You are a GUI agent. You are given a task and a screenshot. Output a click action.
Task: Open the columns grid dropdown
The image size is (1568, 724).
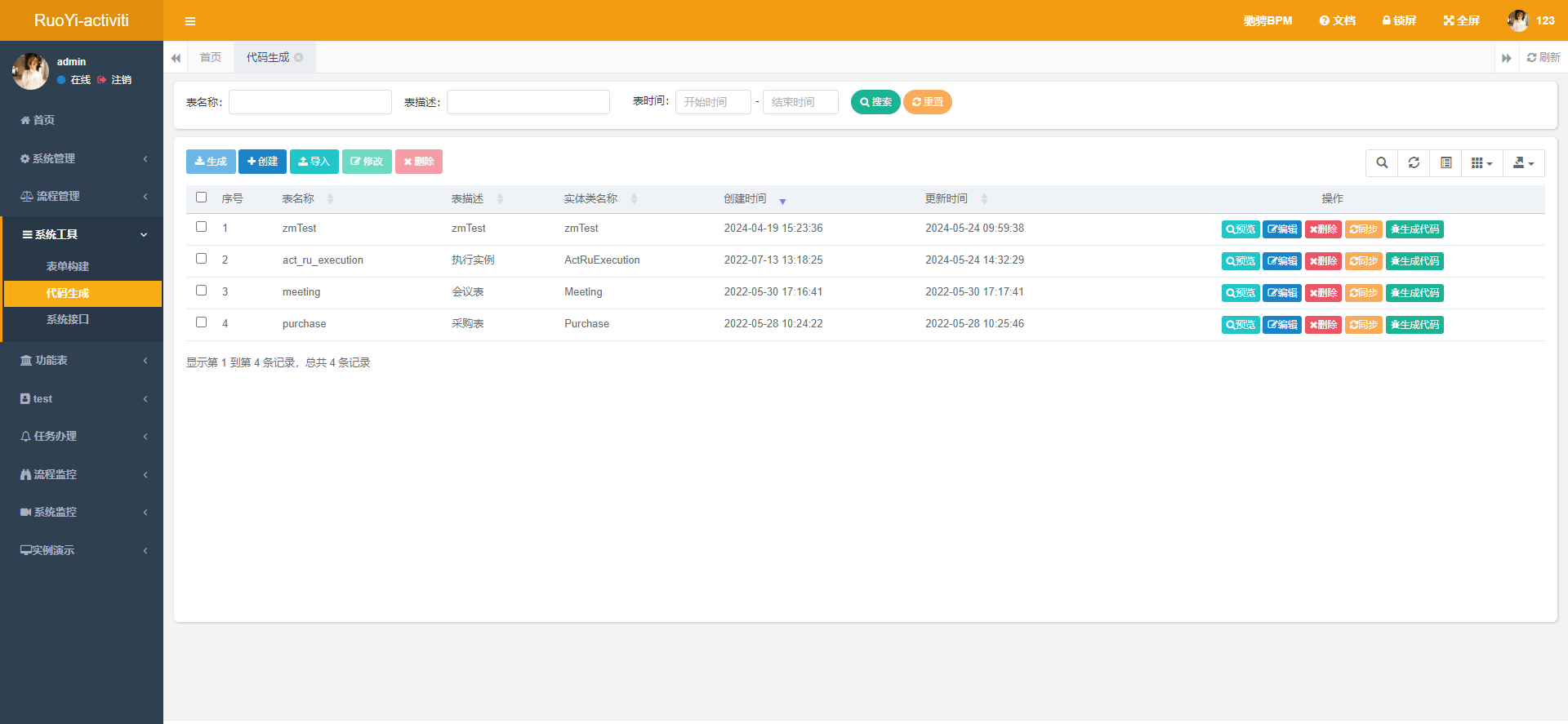click(x=1481, y=163)
